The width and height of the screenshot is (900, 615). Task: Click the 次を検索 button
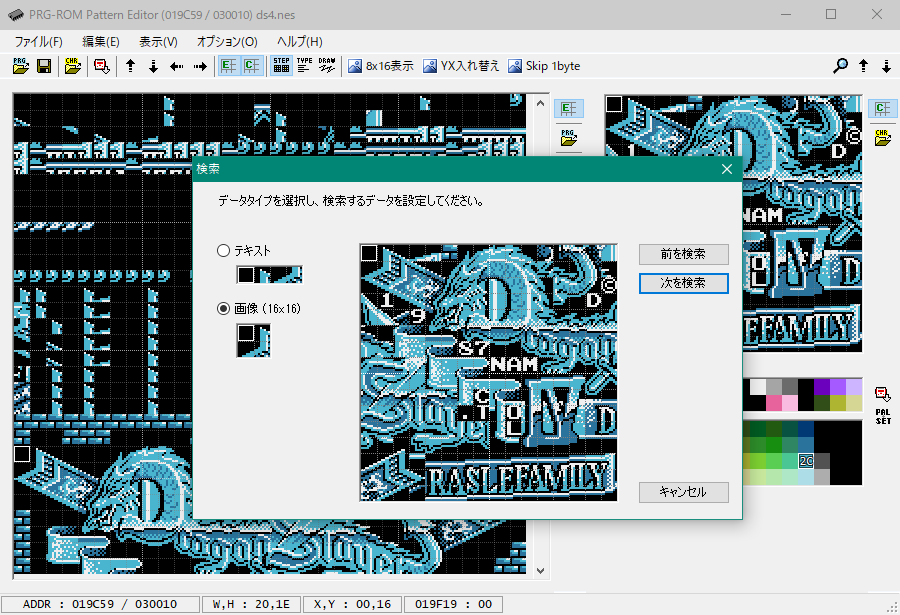click(x=684, y=283)
